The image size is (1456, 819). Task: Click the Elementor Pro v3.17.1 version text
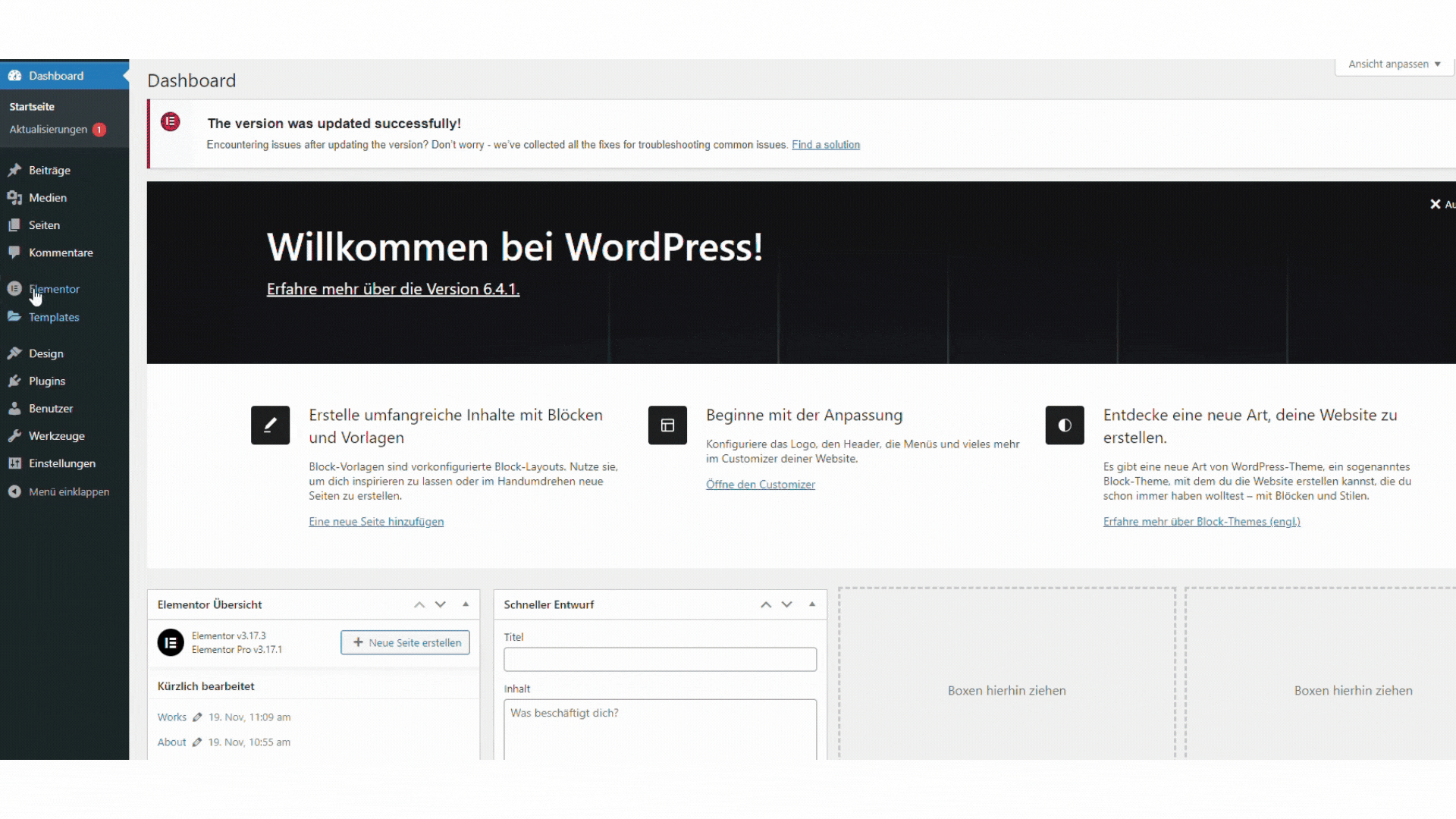[x=237, y=650]
